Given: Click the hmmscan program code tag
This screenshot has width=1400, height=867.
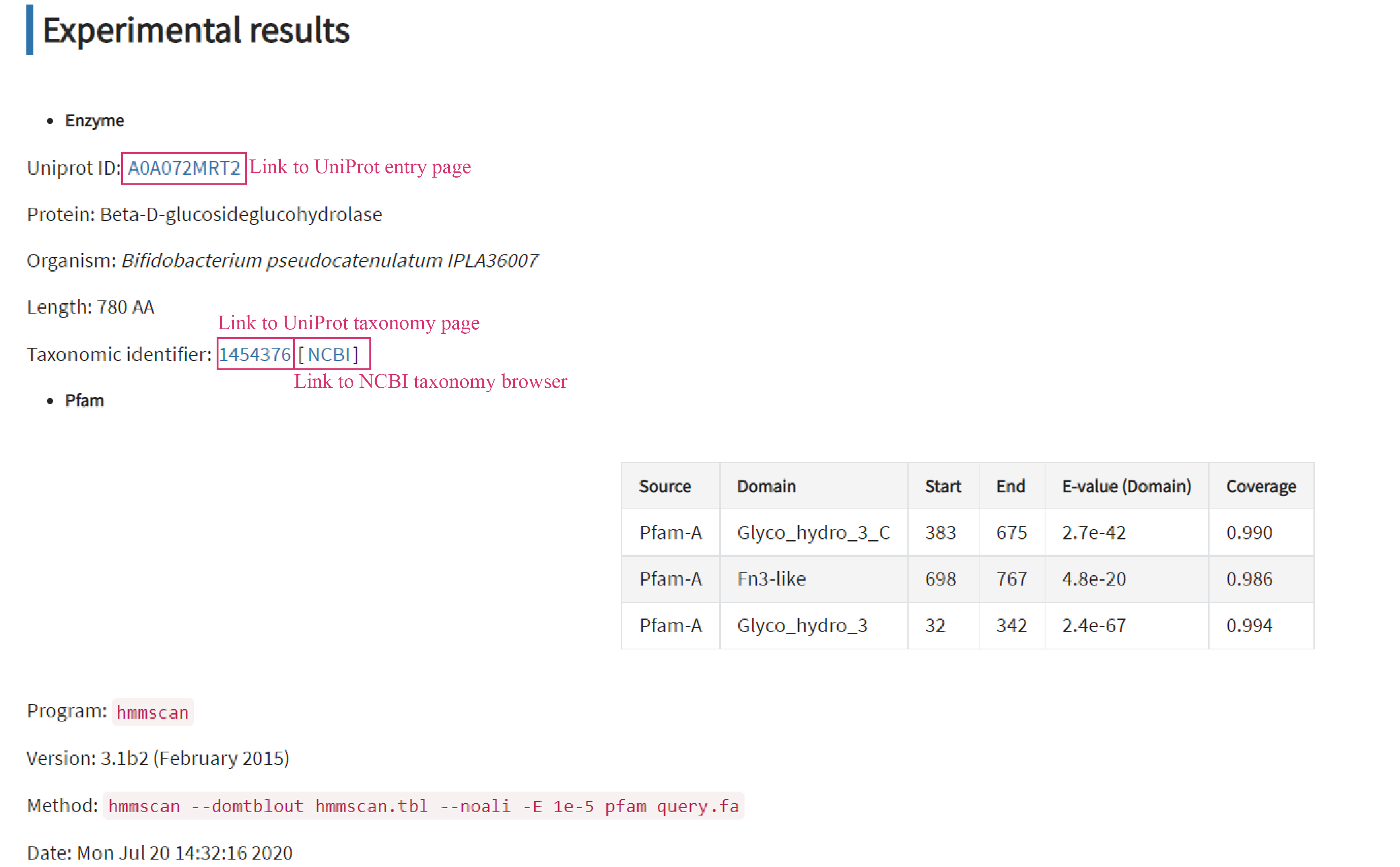Looking at the screenshot, I should click(153, 712).
